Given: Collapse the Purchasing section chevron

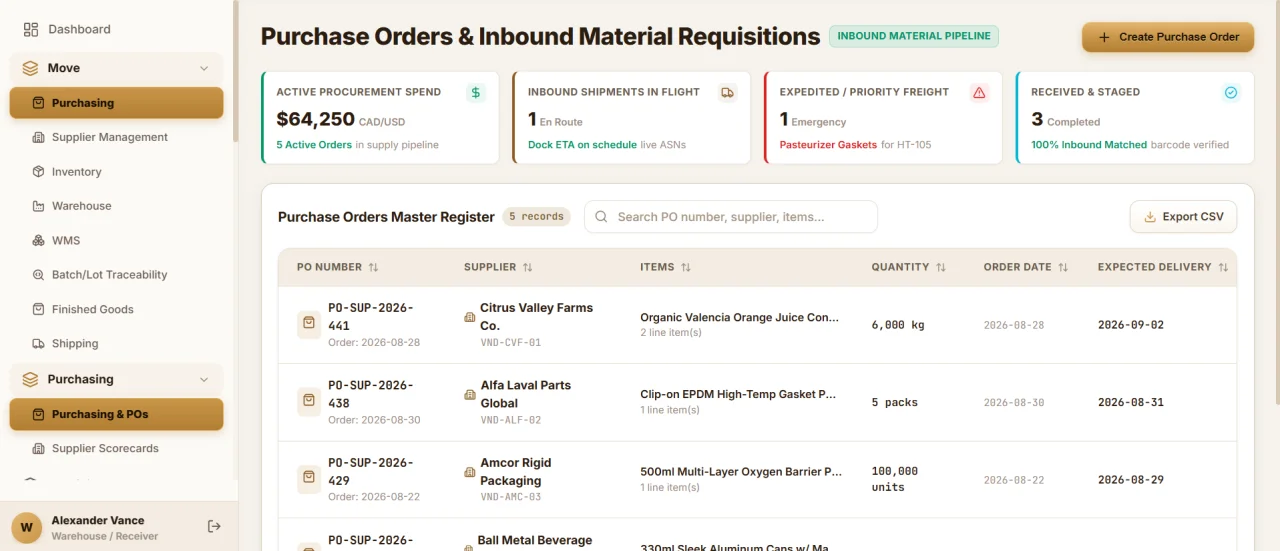Looking at the screenshot, I should pos(204,380).
